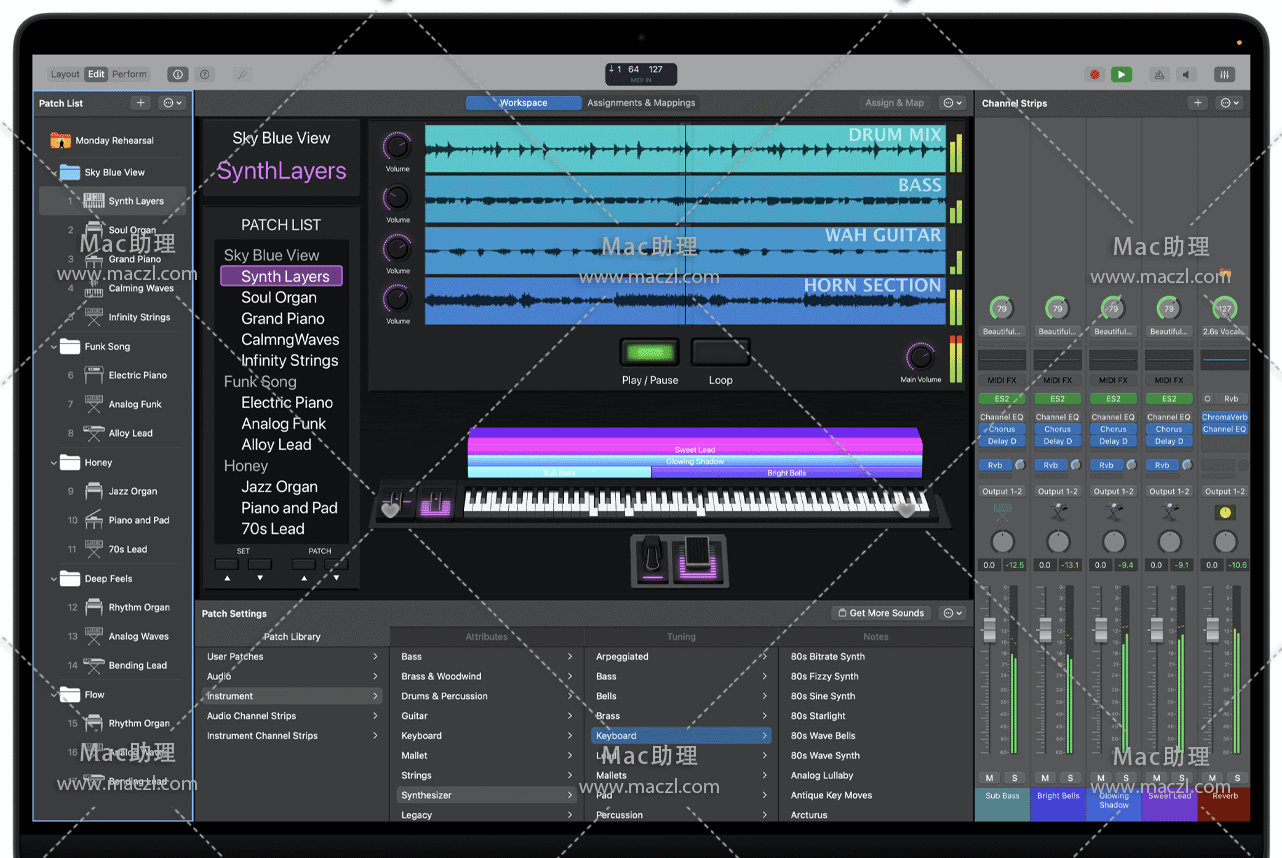Select the Jazz Organ patch in sidebar
Viewport: 1282px width, 858px height.
pos(132,491)
